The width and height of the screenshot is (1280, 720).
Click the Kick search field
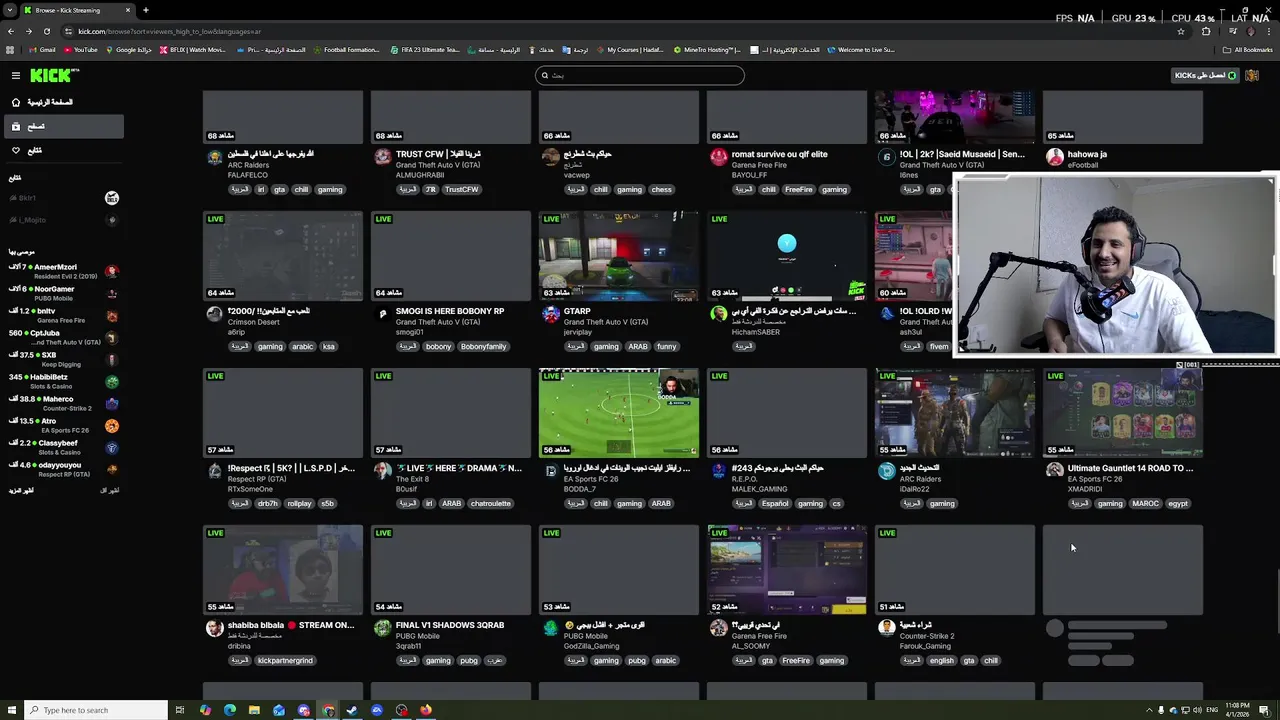tap(640, 75)
